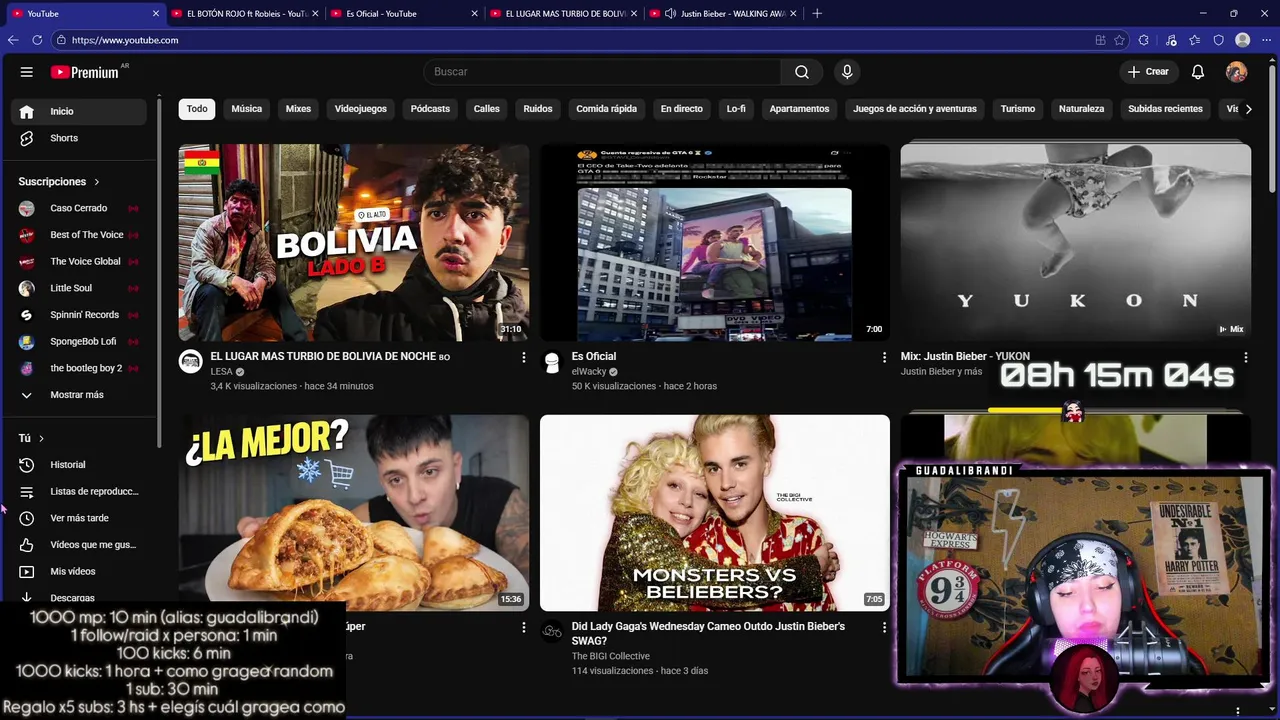Start voice search with microphone icon
The height and width of the screenshot is (720, 1280).
pos(847,72)
